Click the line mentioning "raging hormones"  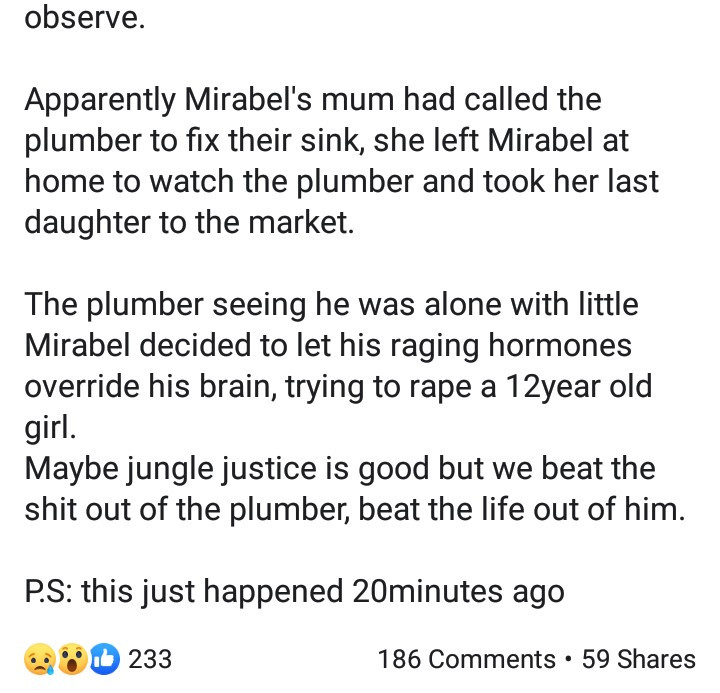[x=328, y=345]
